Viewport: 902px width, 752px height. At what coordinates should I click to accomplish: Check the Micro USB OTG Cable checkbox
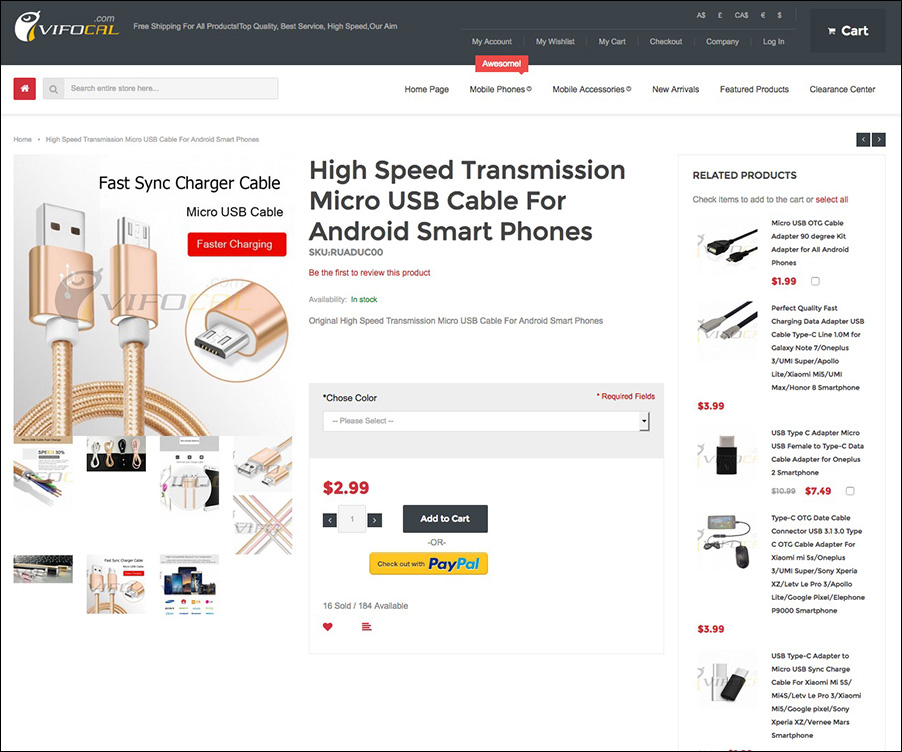[x=815, y=281]
